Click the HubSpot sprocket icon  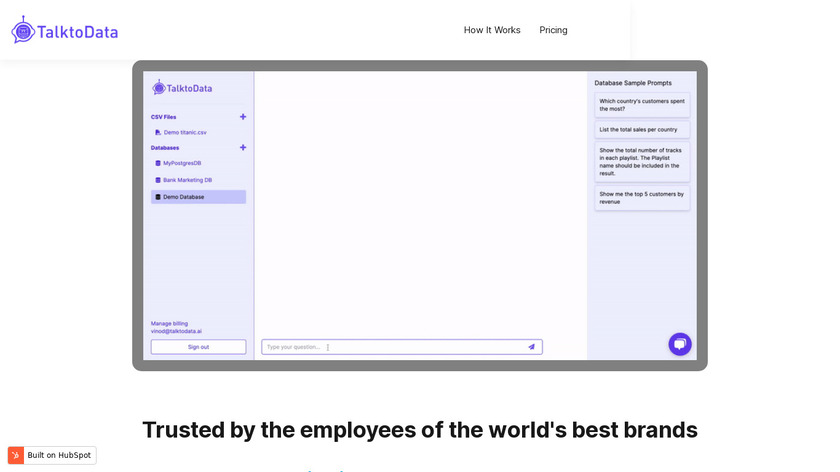pos(16,455)
